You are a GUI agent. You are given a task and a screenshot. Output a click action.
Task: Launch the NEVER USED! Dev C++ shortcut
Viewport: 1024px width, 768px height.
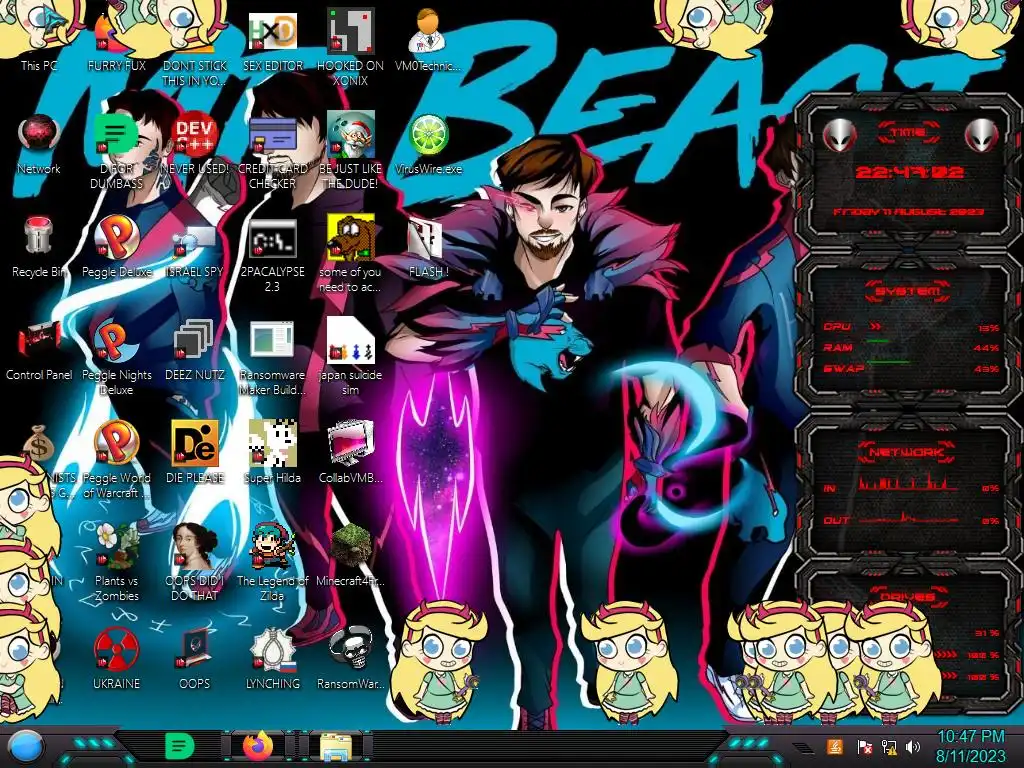click(x=194, y=144)
